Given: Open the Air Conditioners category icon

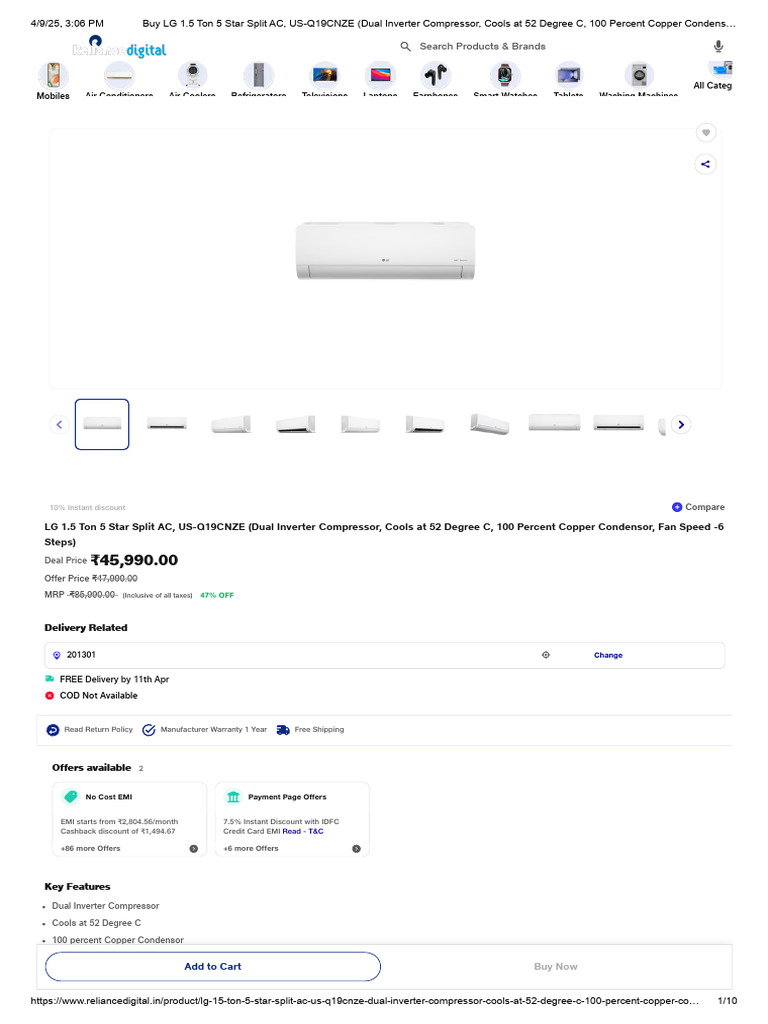Looking at the screenshot, I should pos(119,76).
